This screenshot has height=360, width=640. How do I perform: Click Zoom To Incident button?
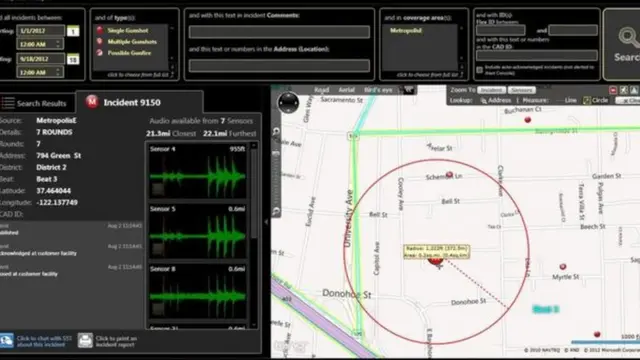click(x=491, y=90)
